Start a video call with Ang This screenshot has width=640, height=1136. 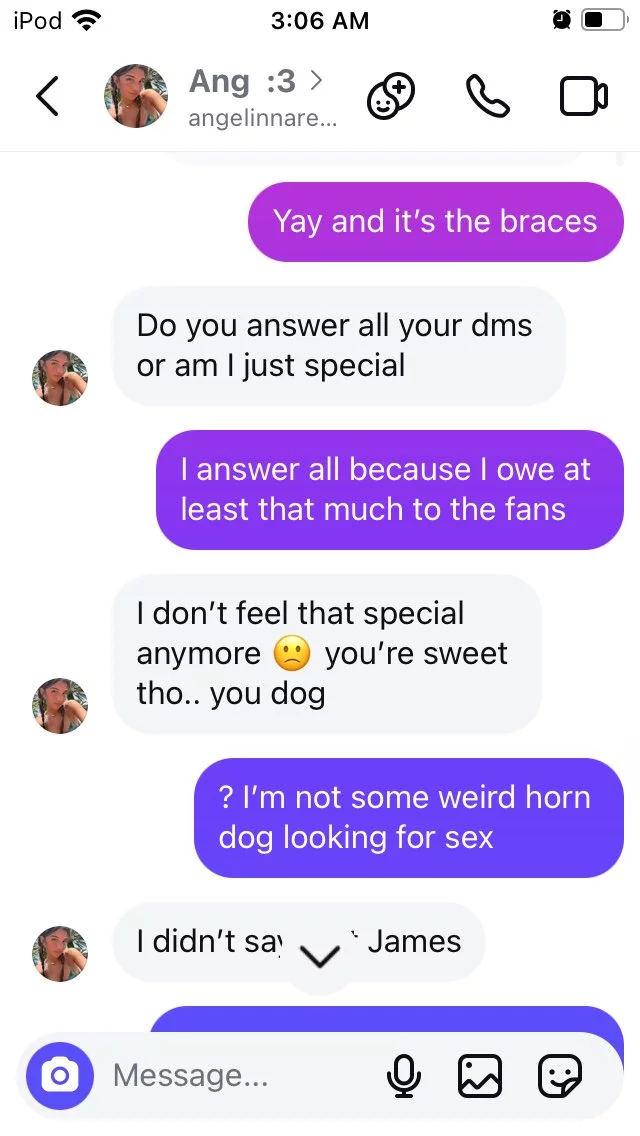tap(583, 96)
